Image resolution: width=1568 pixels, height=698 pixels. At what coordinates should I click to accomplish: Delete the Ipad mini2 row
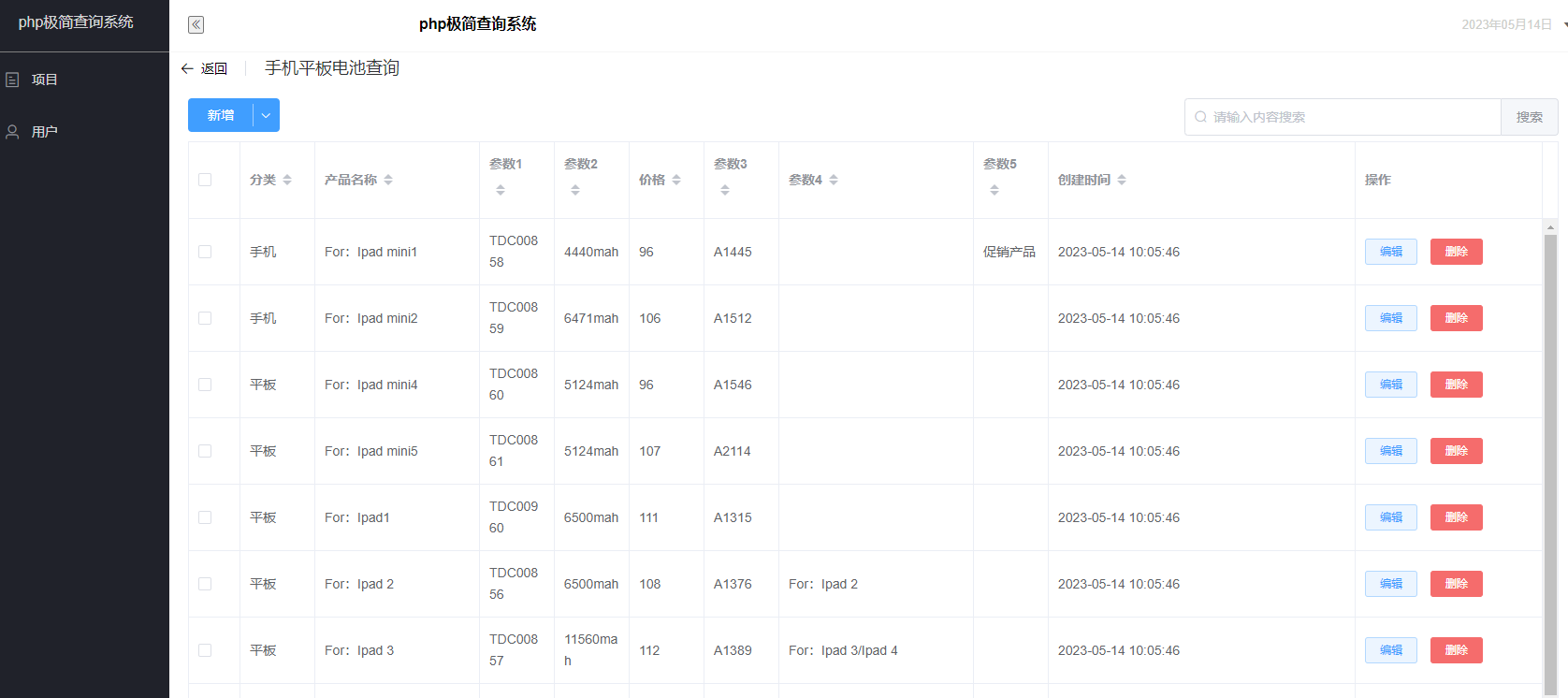coord(1457,318)
